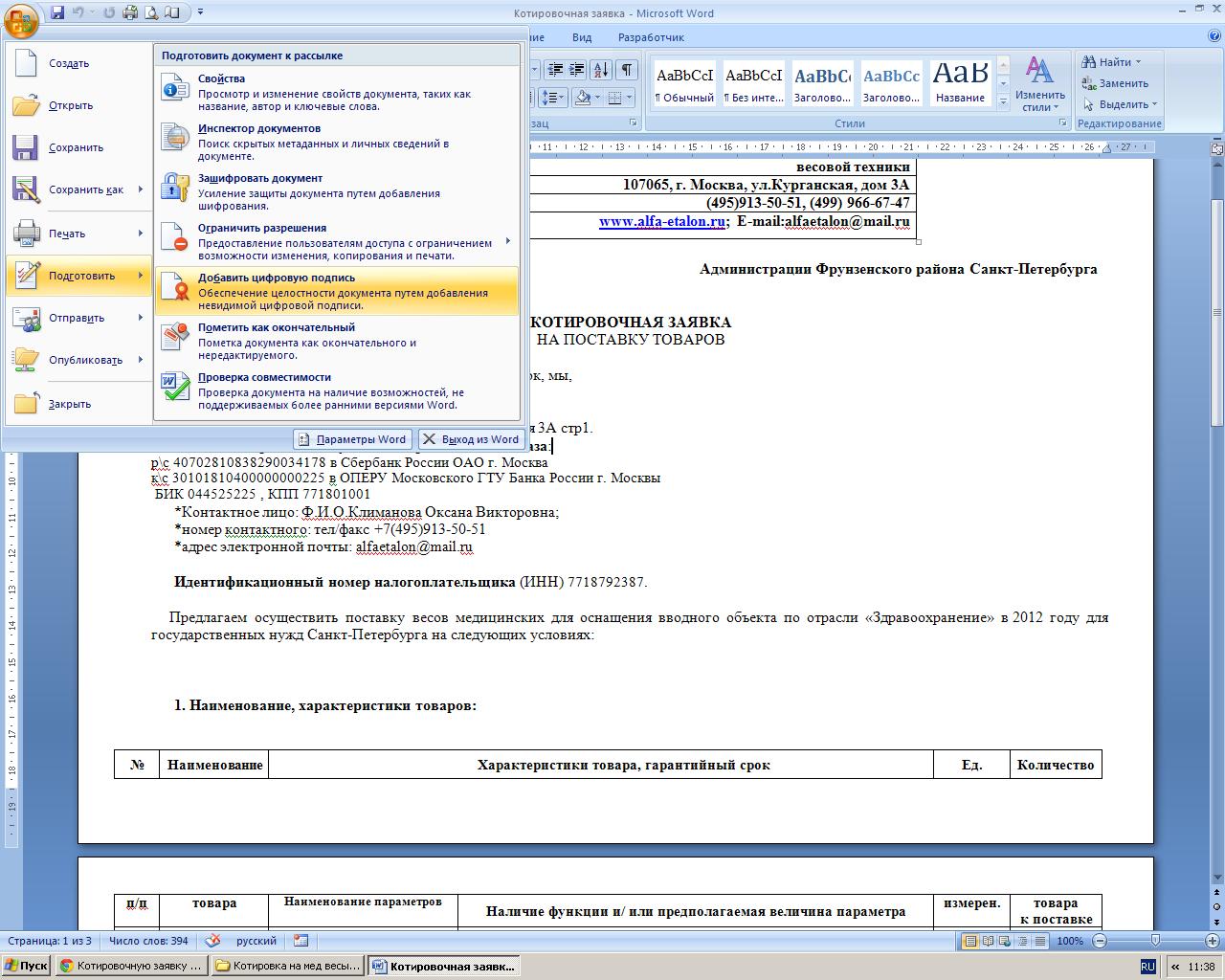Click the sort (А-Я) icon in ribbon
This screenshot has height=980, width=1225.
tap(601, 70)
